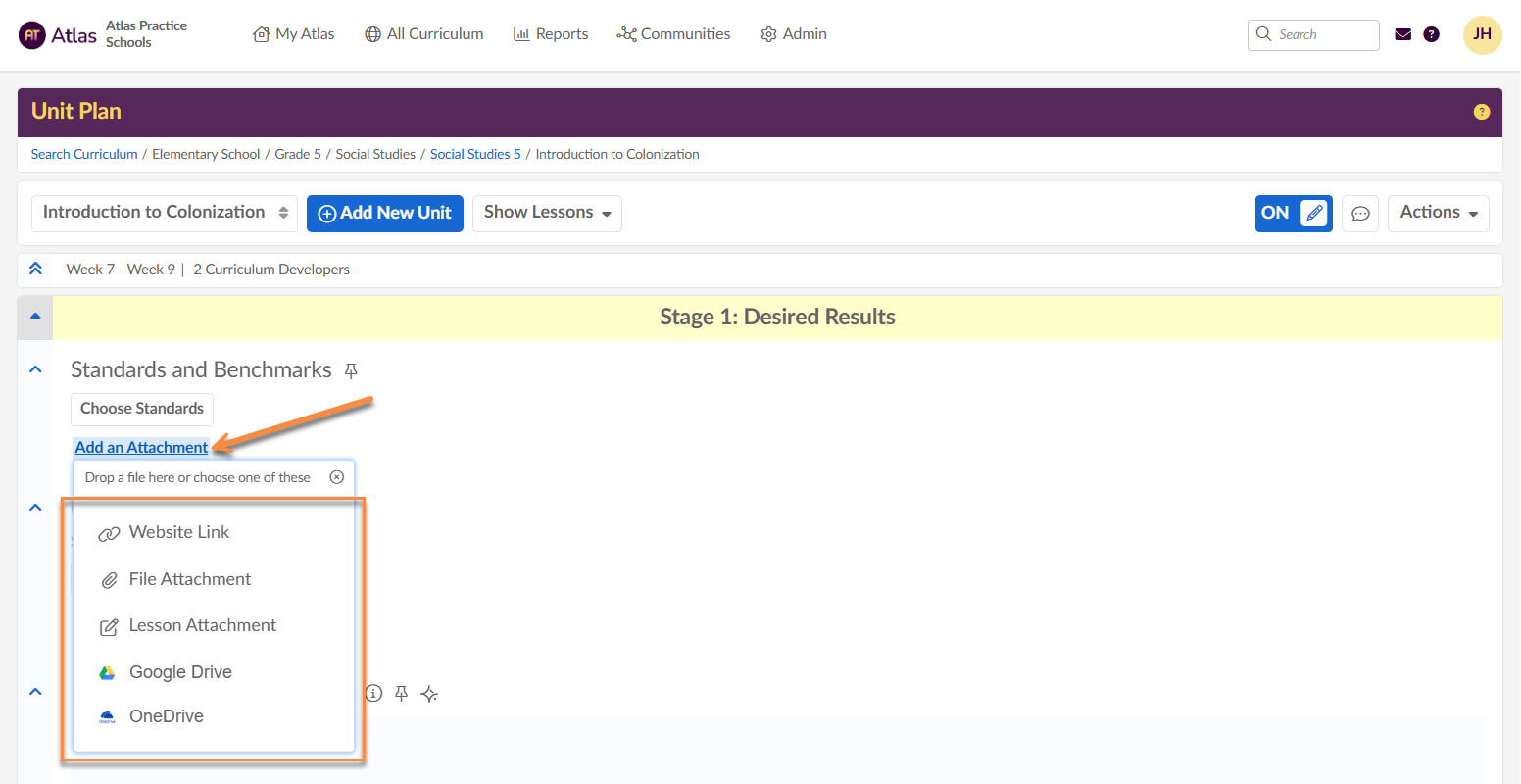Open the Actions dropdown
This screenshot has width=1521, height=784.
click(x=1438, y=213)
